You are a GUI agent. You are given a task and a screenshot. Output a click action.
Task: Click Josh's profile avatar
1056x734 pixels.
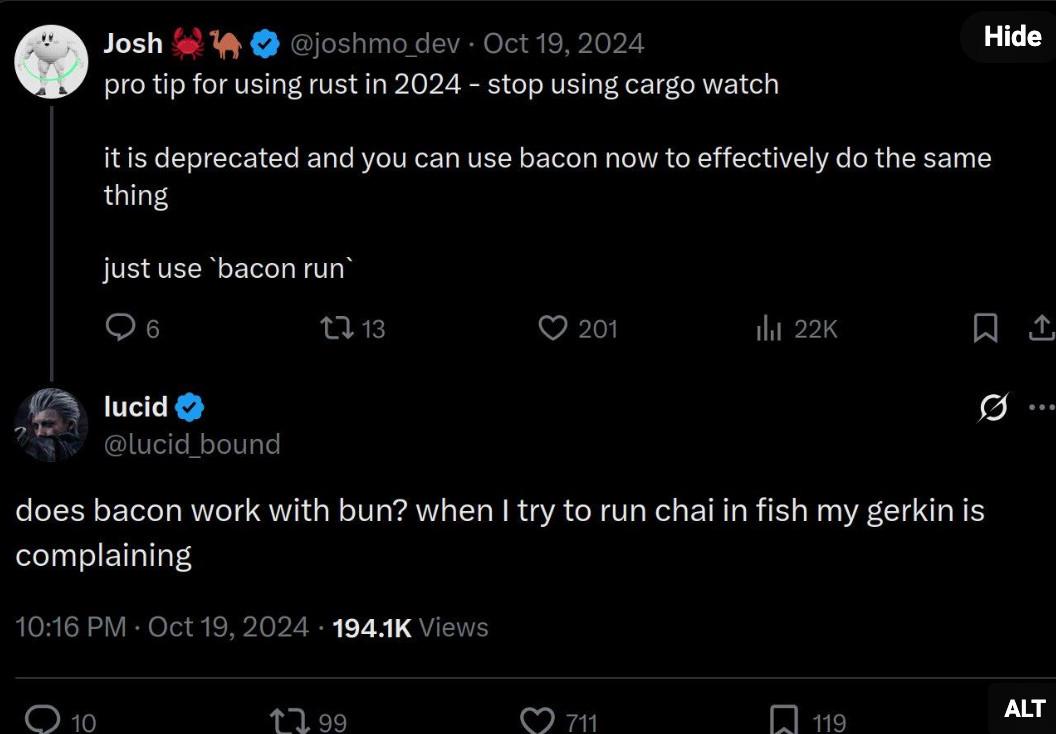pos(51,60)
